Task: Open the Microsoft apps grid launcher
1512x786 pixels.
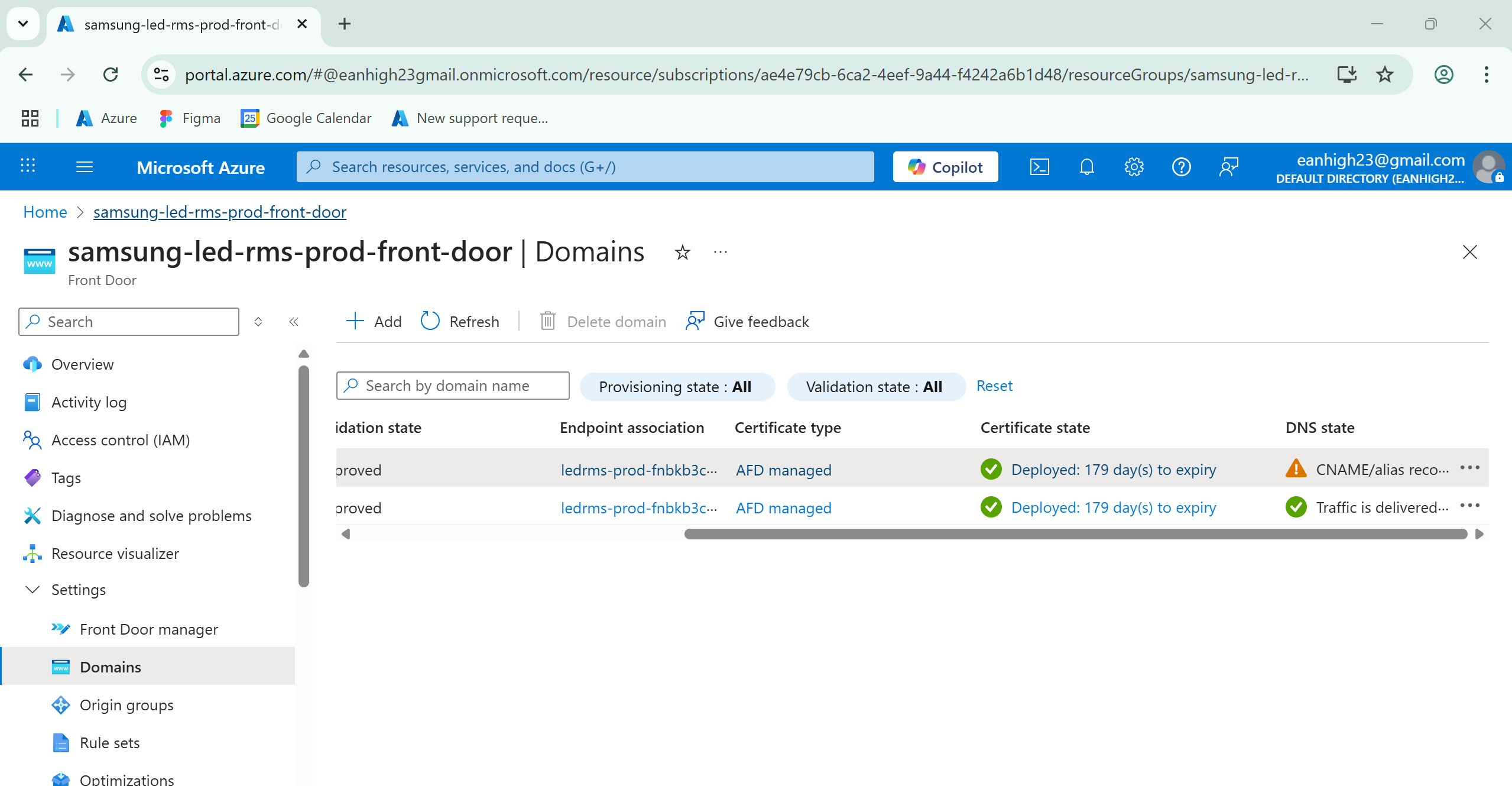Action: tap(28, 166)
